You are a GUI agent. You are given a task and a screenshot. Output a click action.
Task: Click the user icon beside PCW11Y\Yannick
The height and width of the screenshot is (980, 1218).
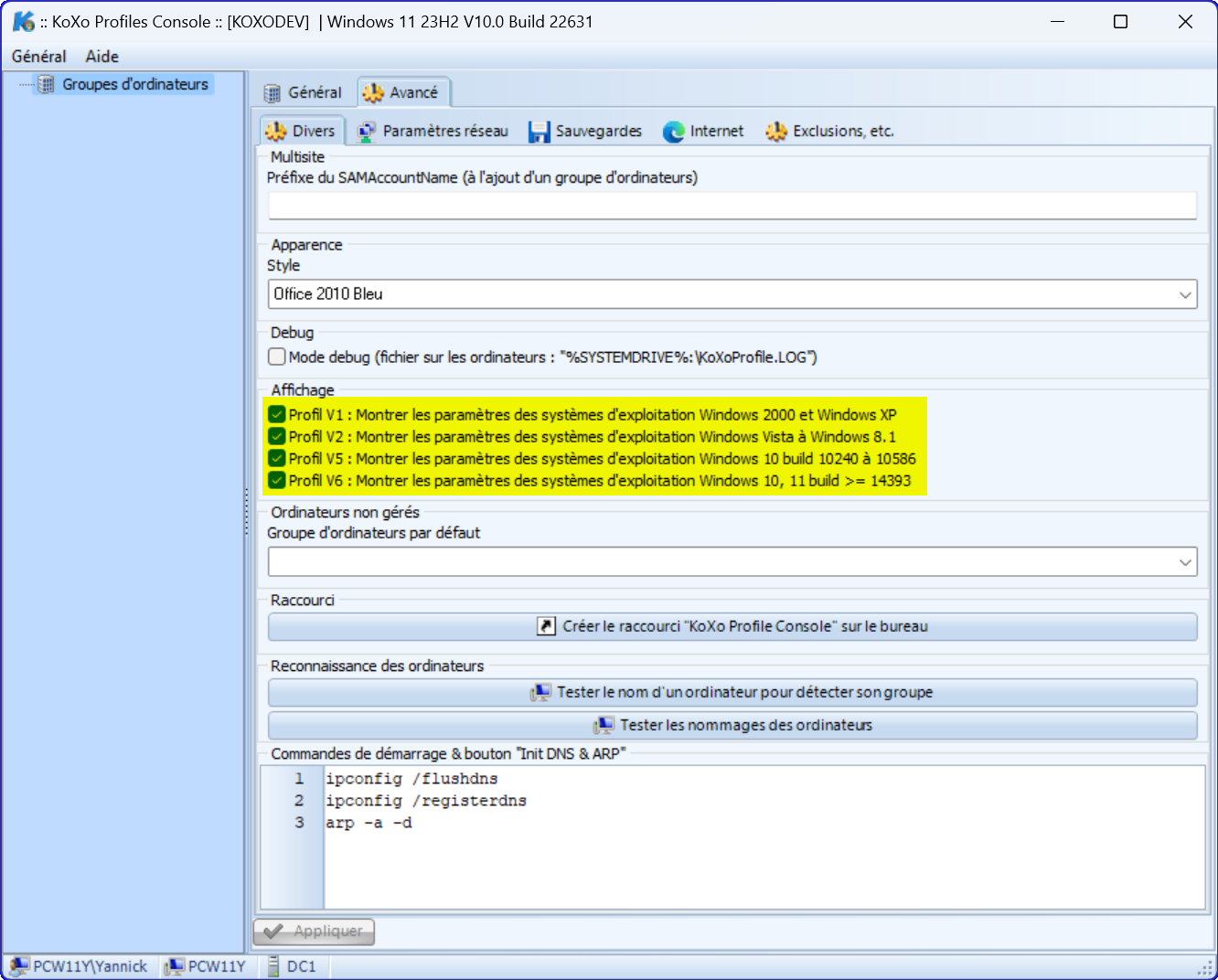point(19,966)
